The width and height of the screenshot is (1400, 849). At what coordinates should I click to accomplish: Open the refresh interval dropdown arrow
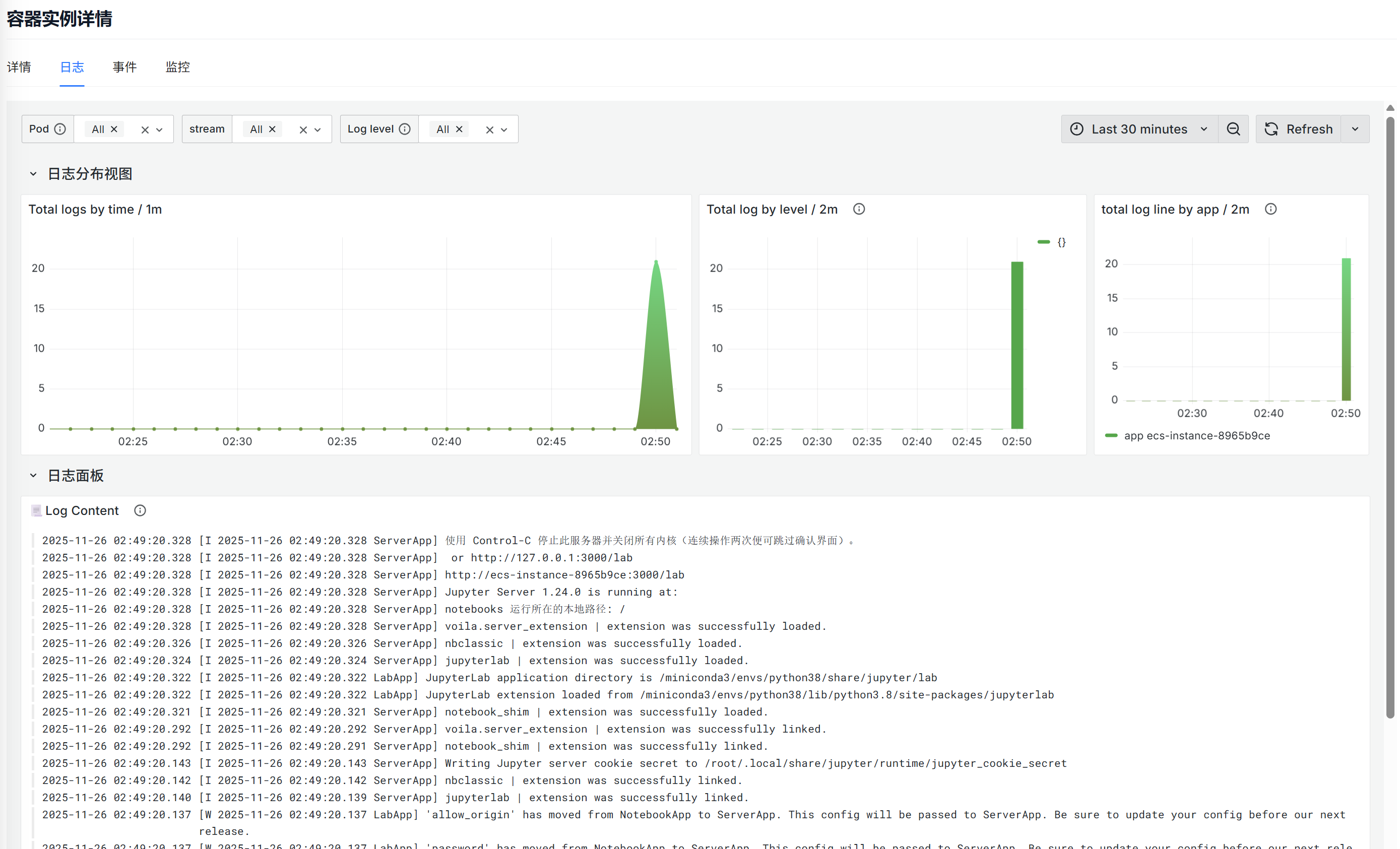[1355, 129]
